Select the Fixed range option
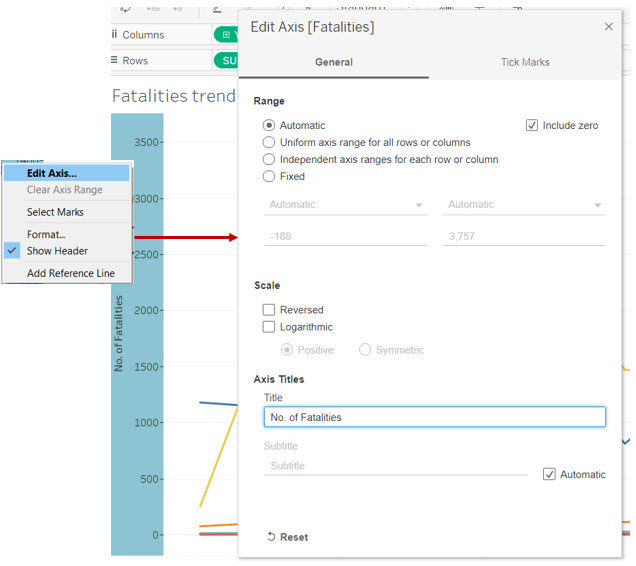 (269, 177)
